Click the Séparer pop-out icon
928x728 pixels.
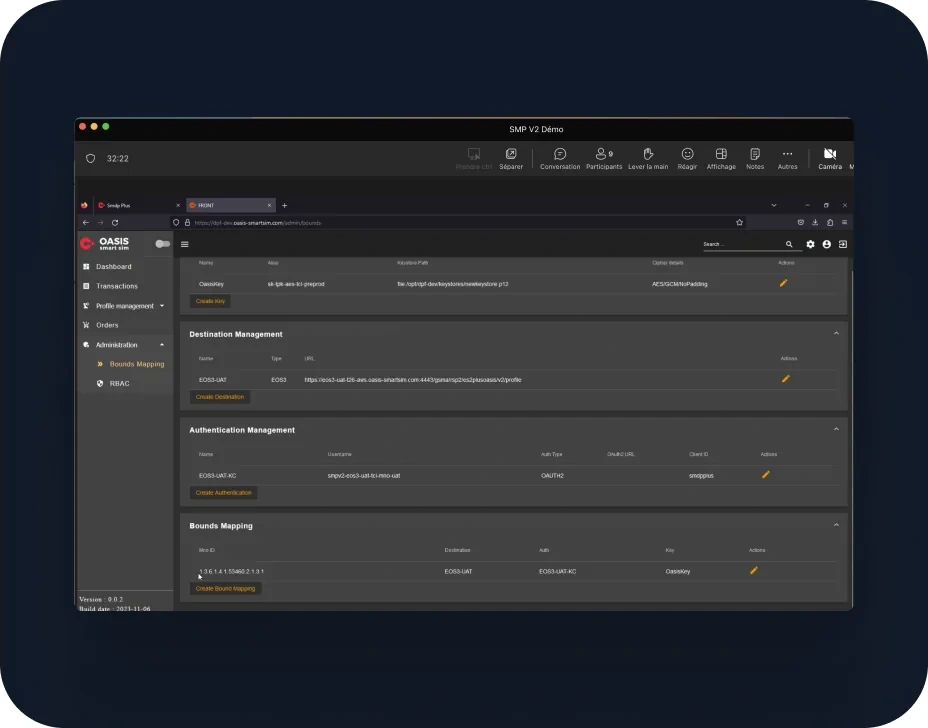(x=511, y=159)
